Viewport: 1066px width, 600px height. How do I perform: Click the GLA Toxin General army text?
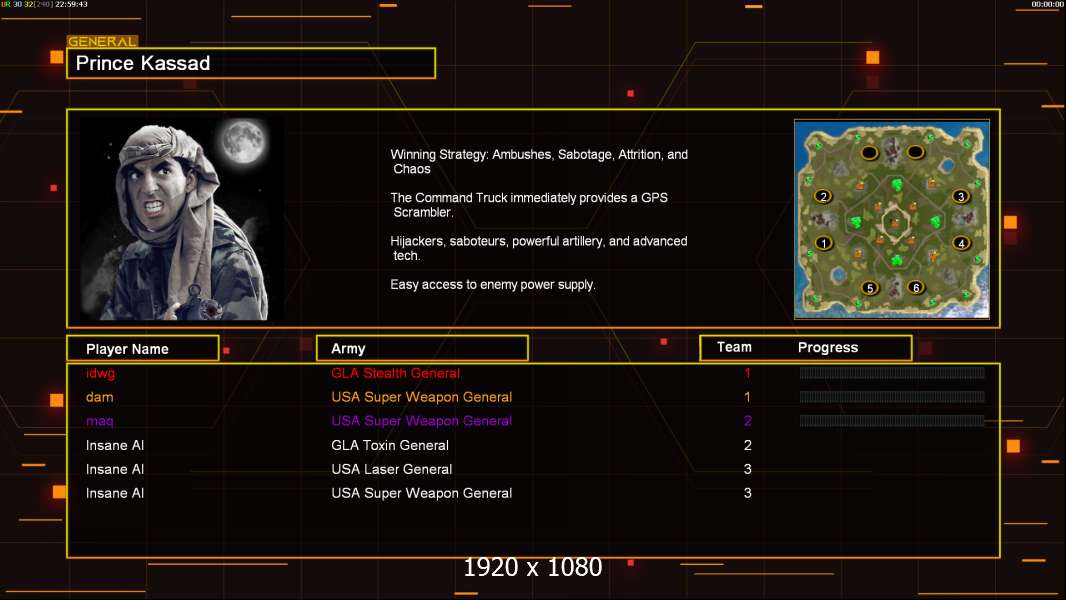click(390, 445)
